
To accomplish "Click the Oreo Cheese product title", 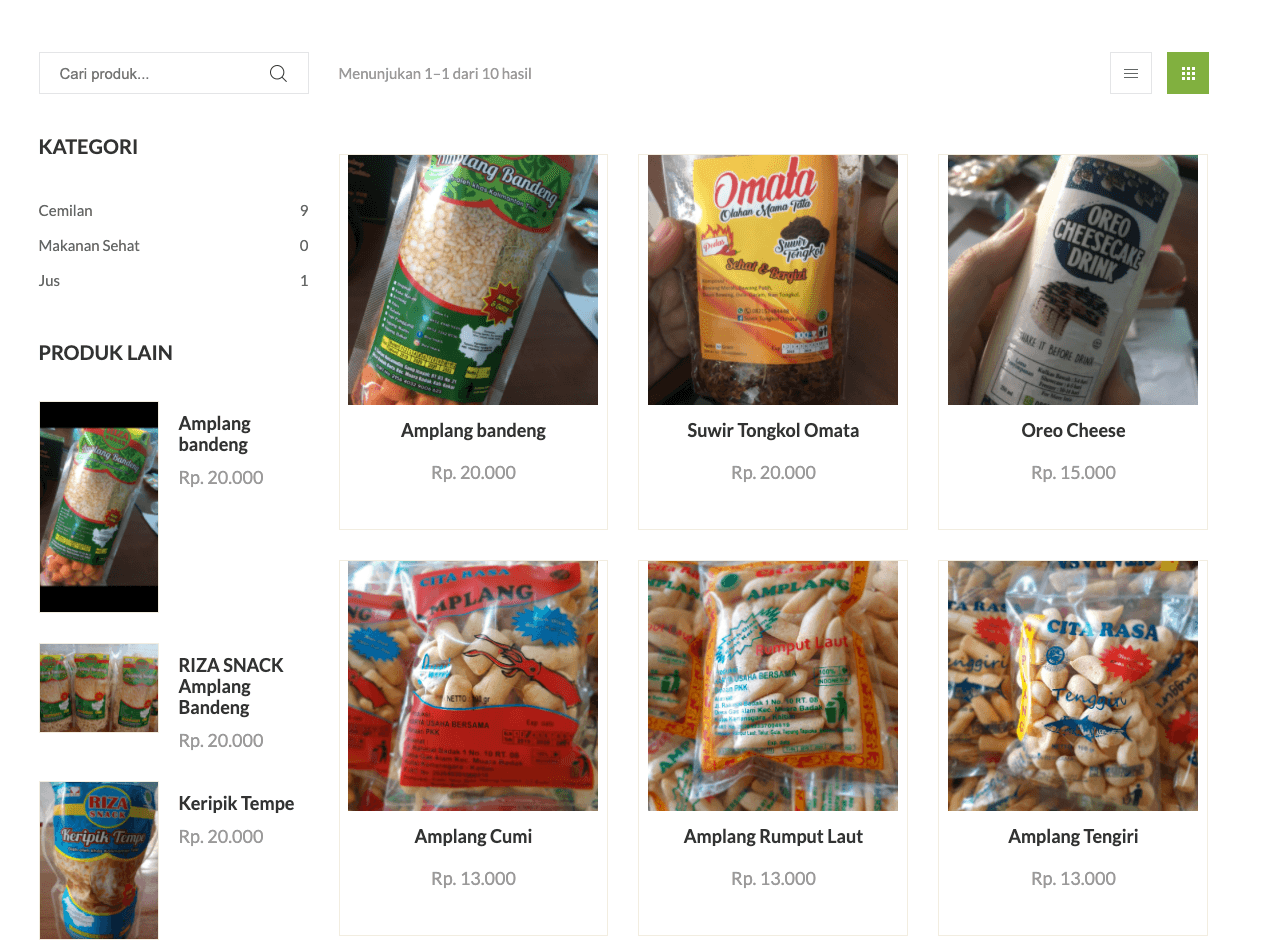I will coord(1073,430).
